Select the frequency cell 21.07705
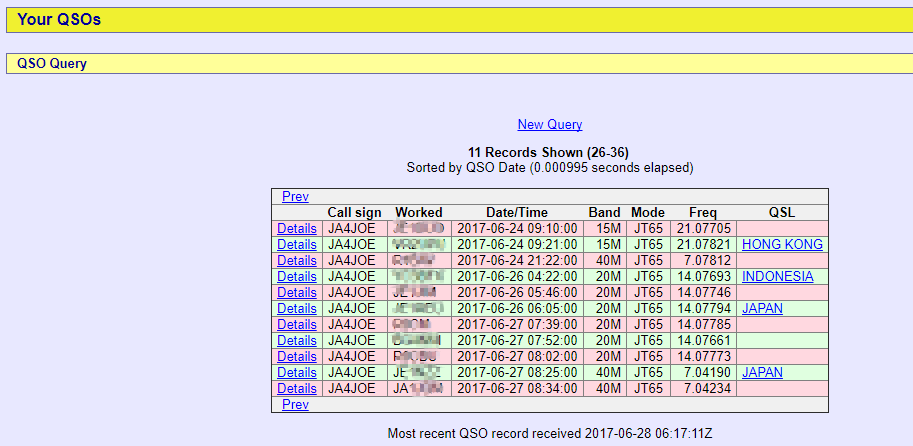The width and height of the screenshot is (913, 446). [x=703, y=228]
